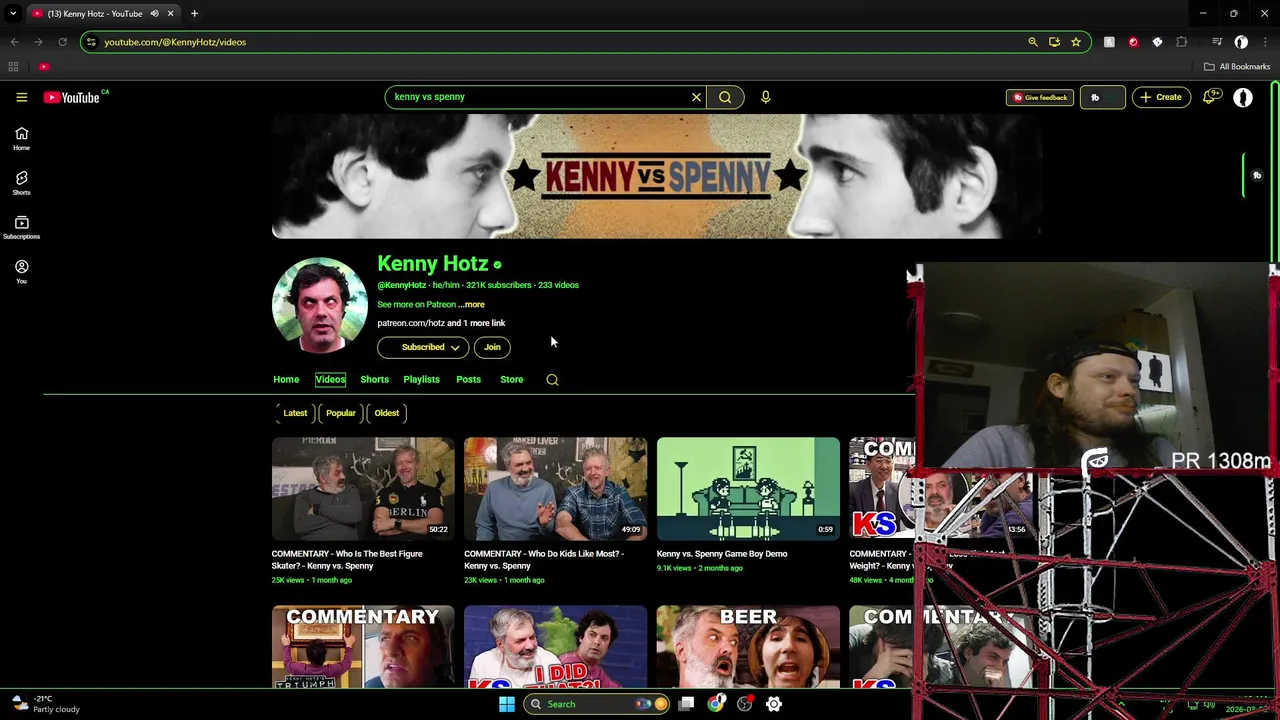Open the All Bookmarks folder
This screenshot has height=720, width=1280.
[x=1237, y=66]
